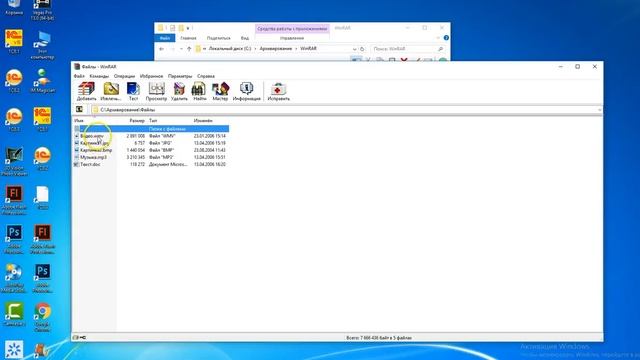Click the Тест (Test) toolbar icon
The image size is (640, 360).
coord(133,91)
